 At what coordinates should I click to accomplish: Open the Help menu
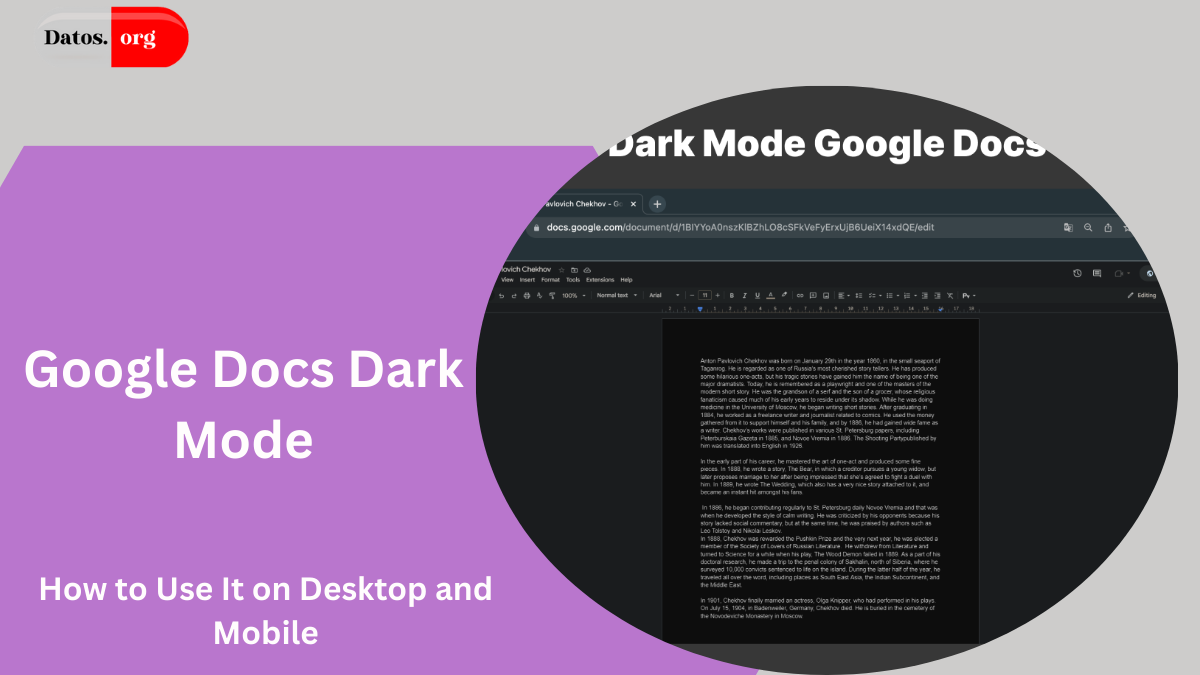[626, 280]
